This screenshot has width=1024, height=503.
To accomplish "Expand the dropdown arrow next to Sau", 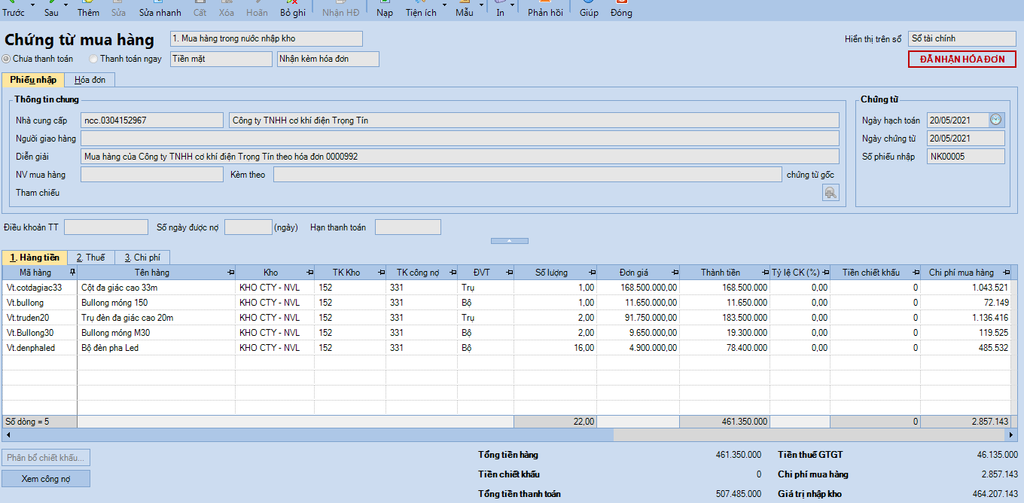I will point(66,5).
